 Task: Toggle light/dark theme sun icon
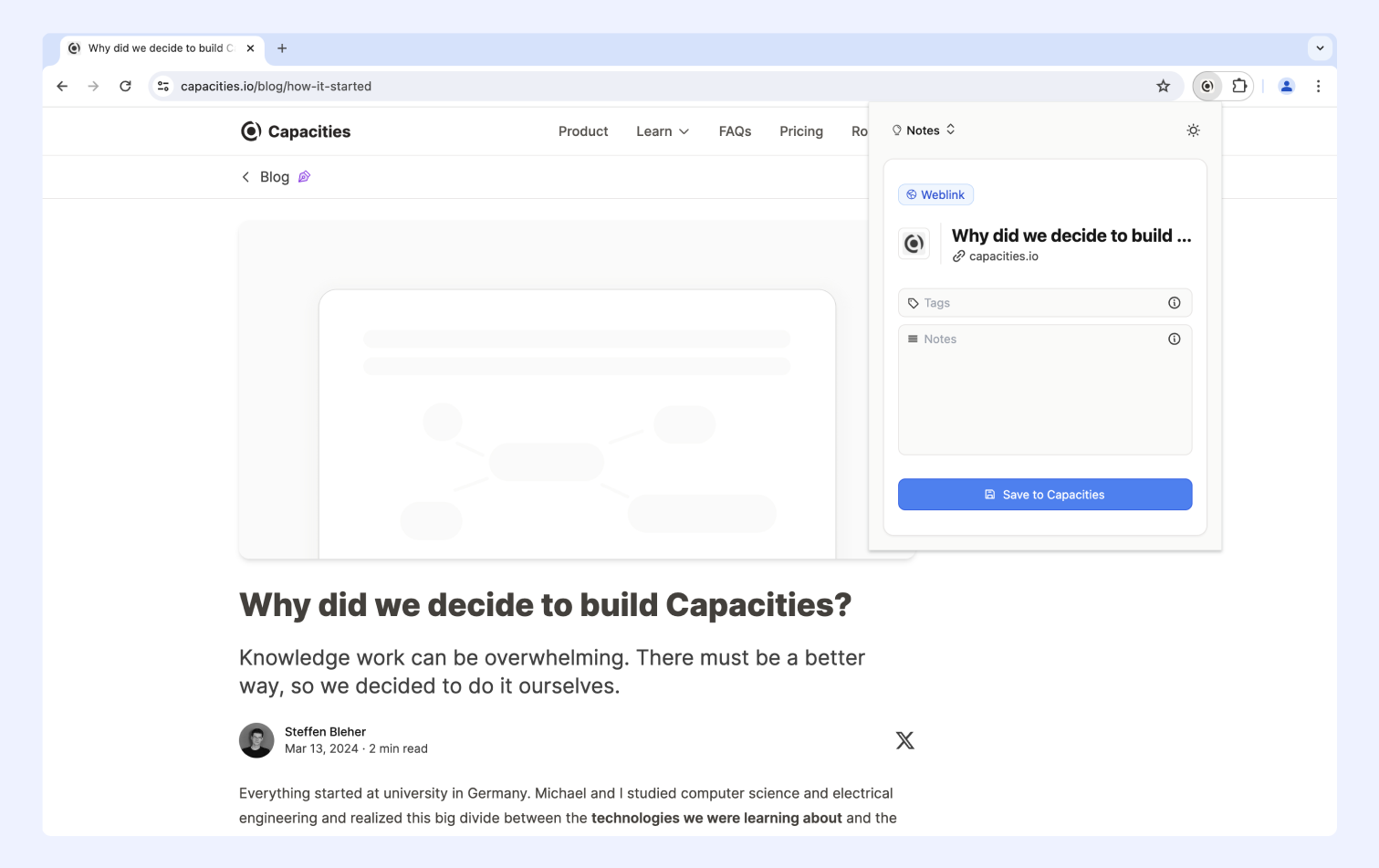1193,131
